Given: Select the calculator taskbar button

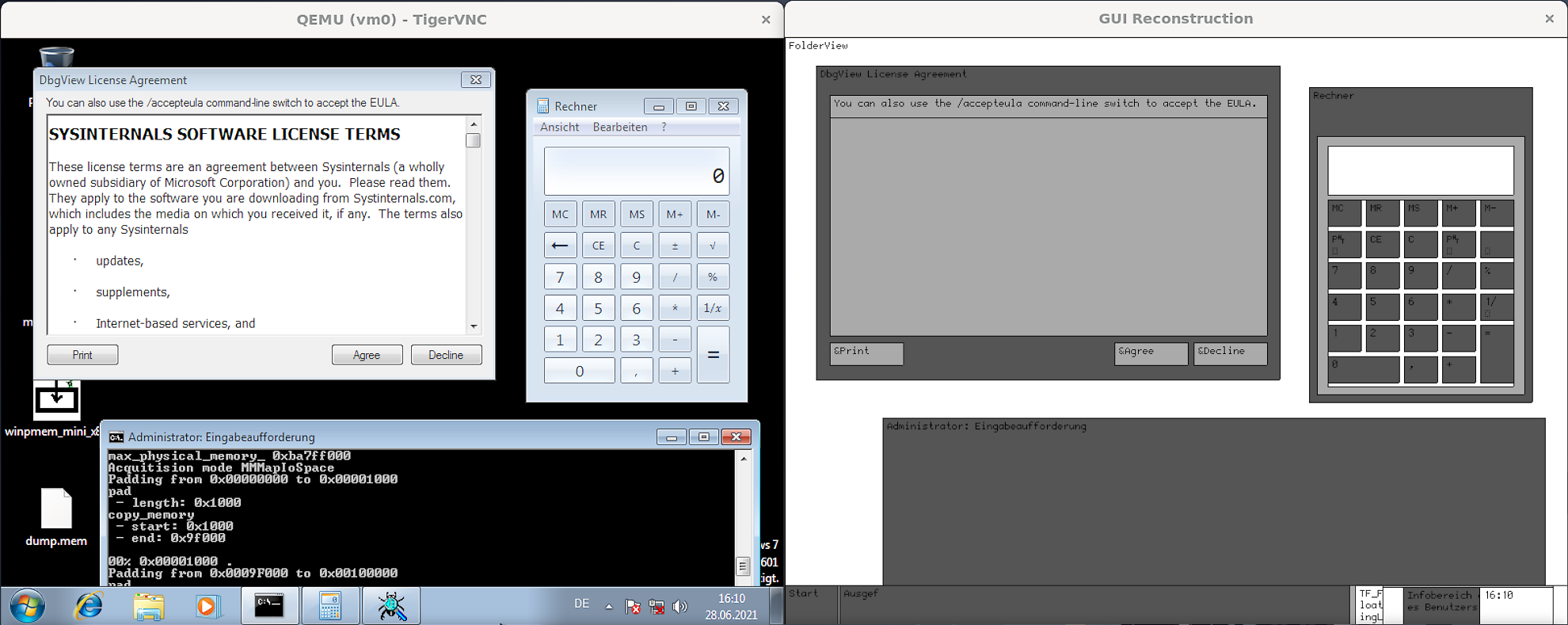Looking at the screenshot, I should point(330,606).
